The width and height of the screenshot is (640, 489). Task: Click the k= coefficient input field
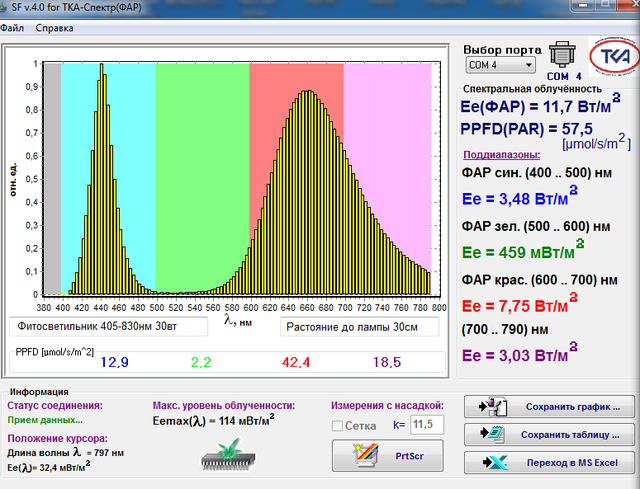pyautogui.click(x=427, y=425)
